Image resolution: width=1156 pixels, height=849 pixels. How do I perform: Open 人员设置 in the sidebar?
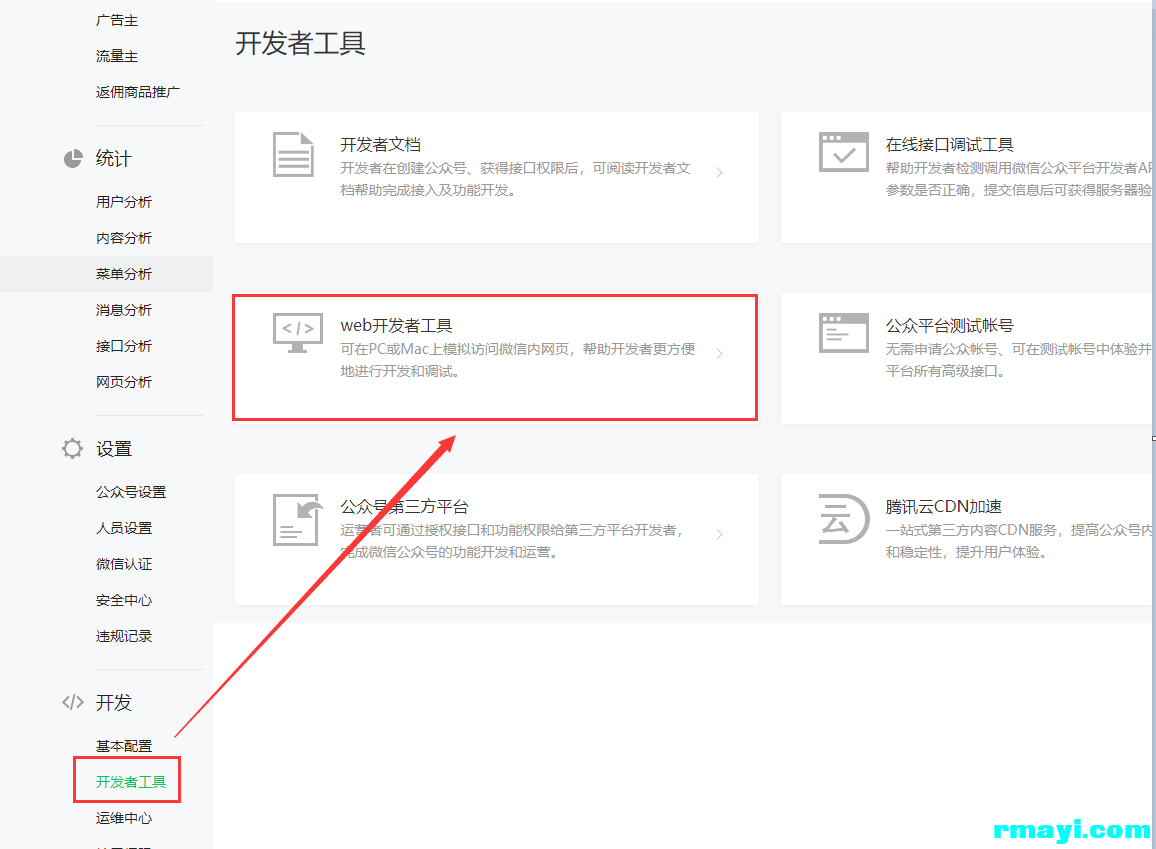[124, 528]
